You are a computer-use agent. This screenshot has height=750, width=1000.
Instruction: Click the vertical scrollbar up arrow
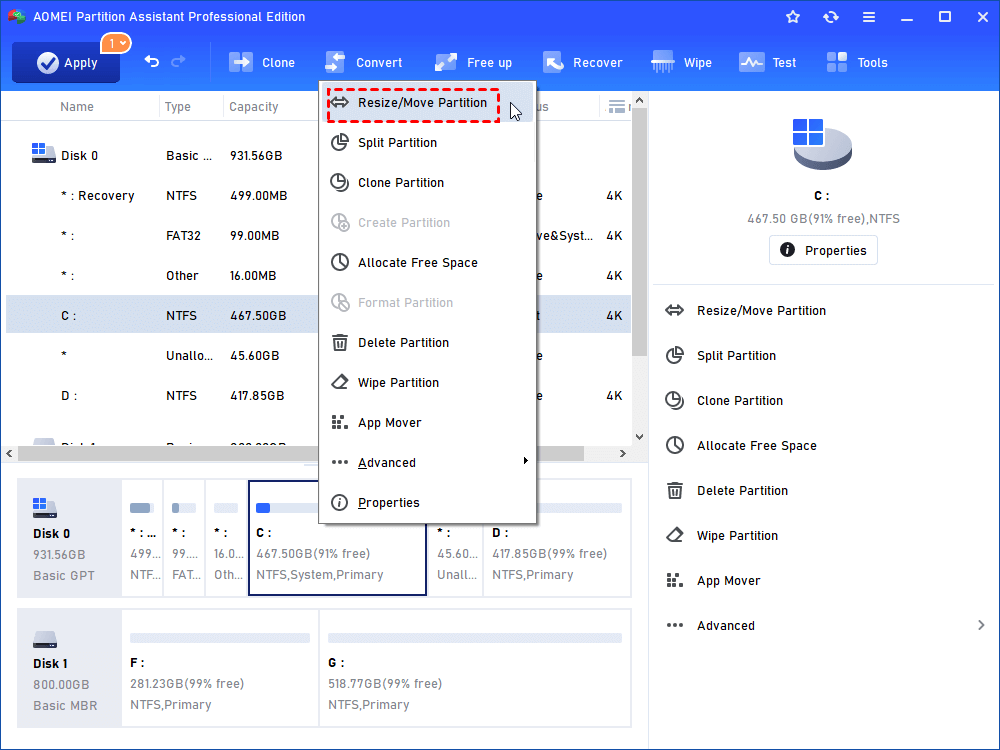(x=640, y=101)
